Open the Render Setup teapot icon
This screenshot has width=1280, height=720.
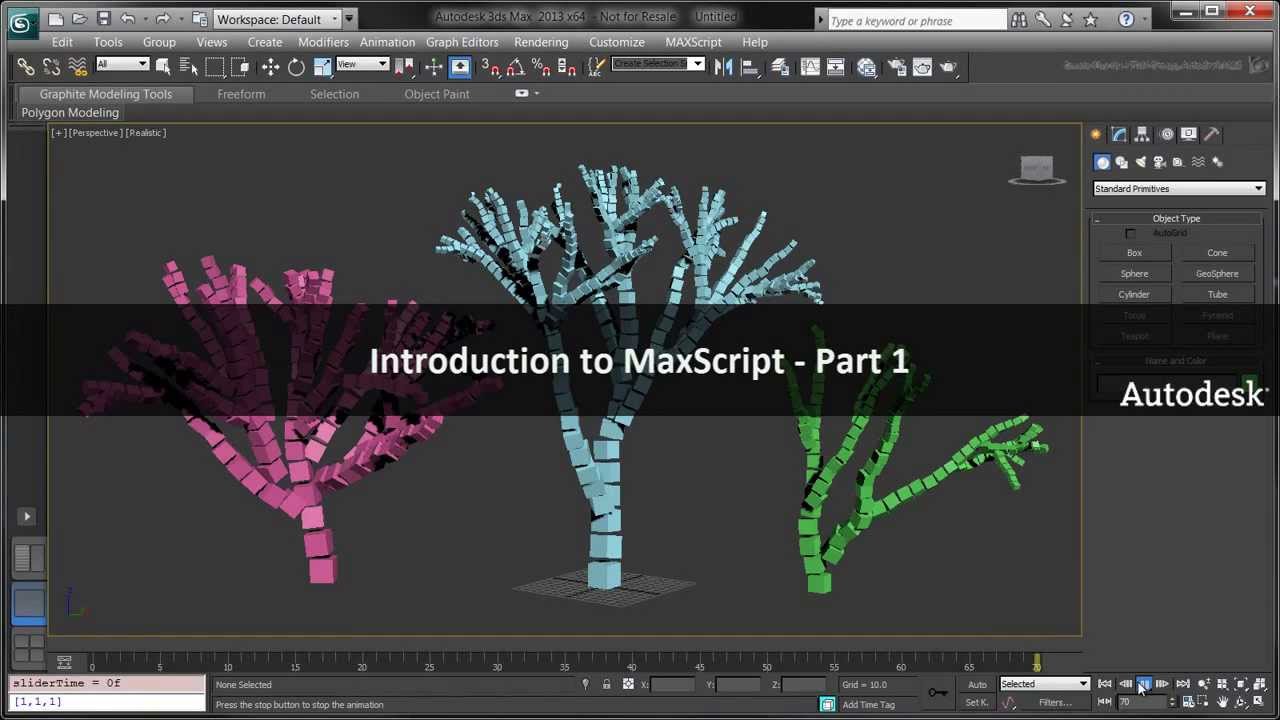click(x=897, y=67)
